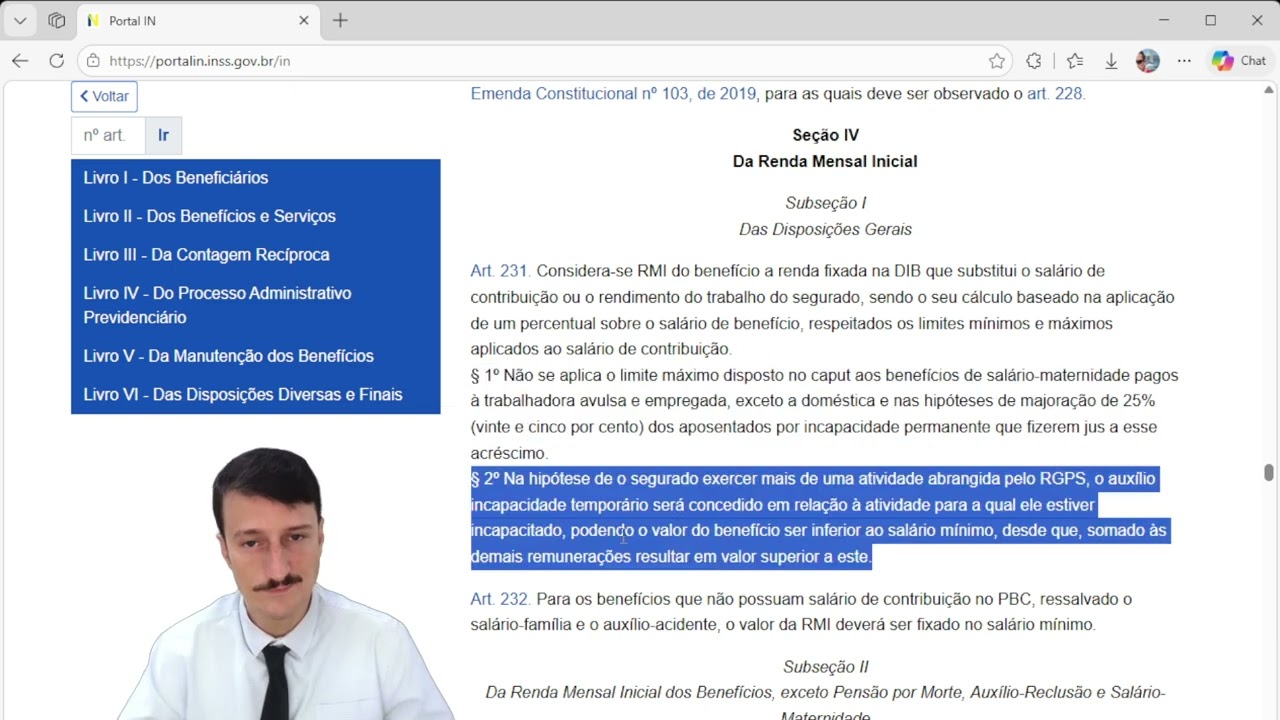Click the § 1º paragraph text

point(825,414)
